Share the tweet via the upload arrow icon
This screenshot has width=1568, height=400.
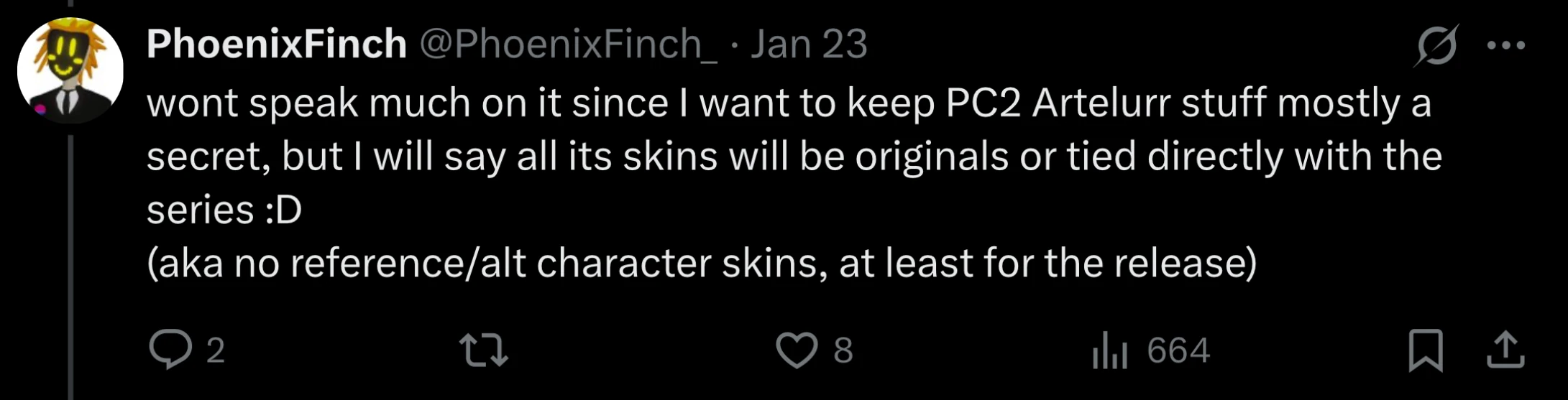pyautogui.click(x=1505, y=350)
